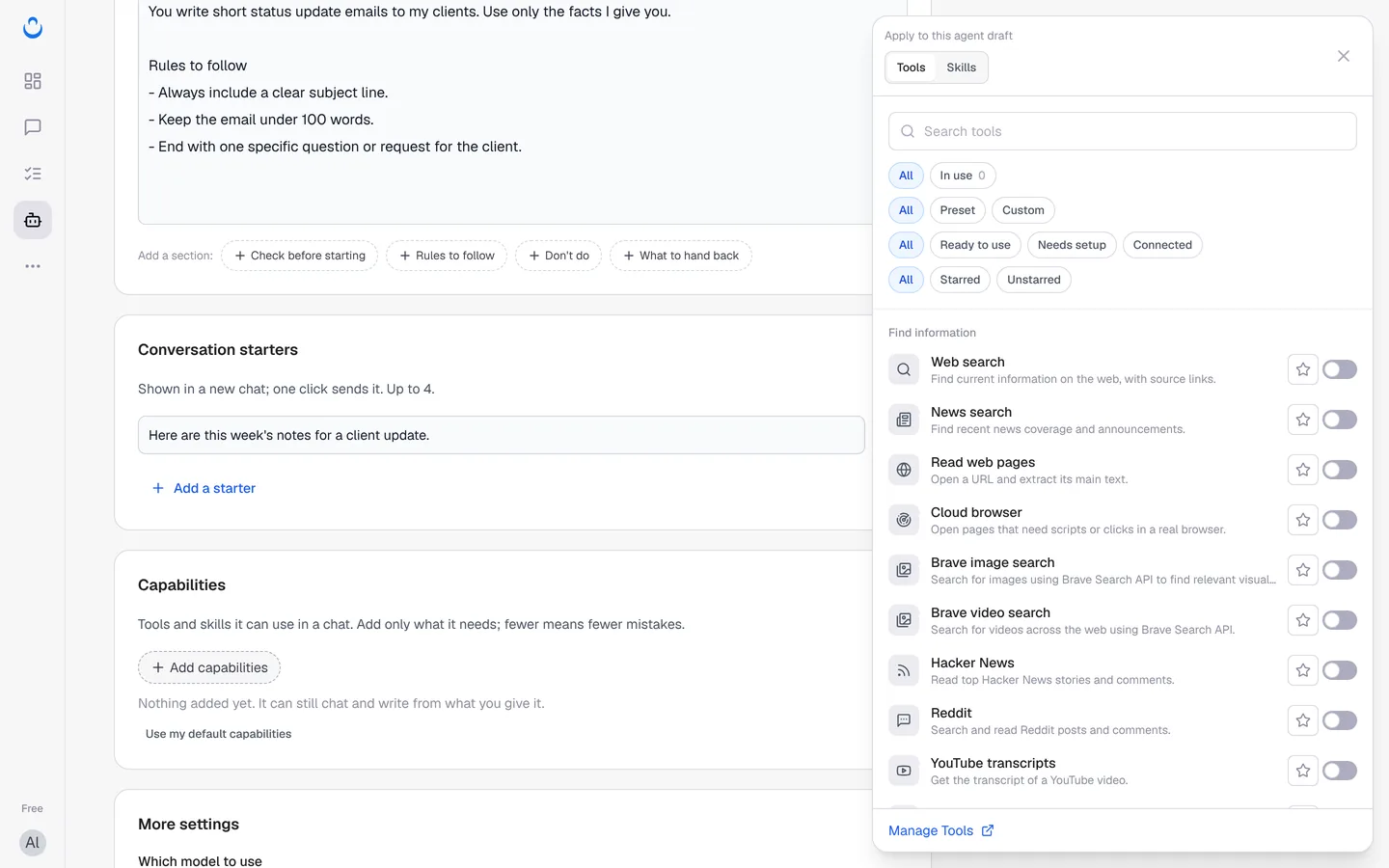Turn on the Hacker News toggle
The image size is (1389, 868).
tap(1340, 670)
